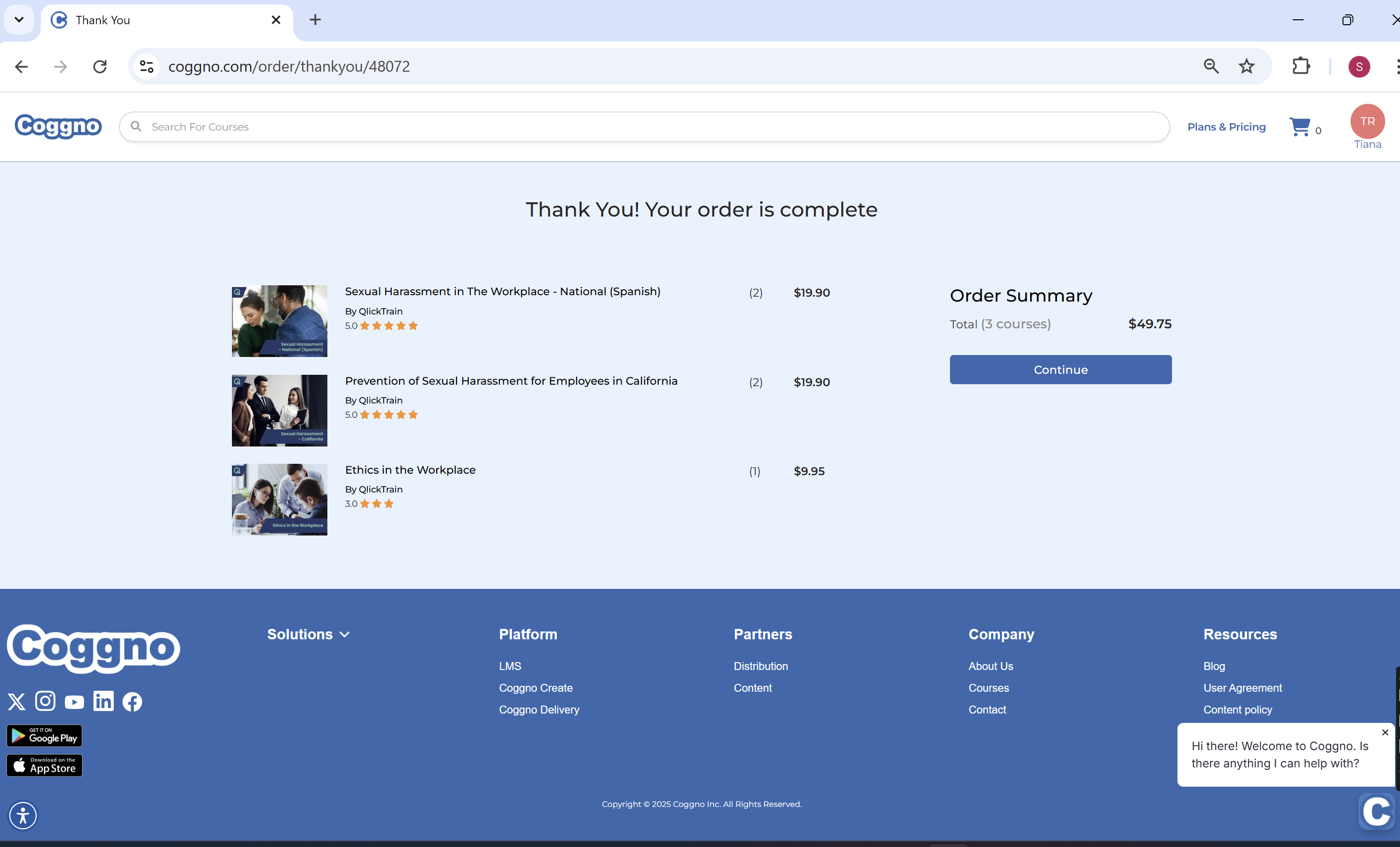Open Distribution partners link
The width and height of the screenshot is (1400, 847).
pyautogui.click(x=760, y=666)
